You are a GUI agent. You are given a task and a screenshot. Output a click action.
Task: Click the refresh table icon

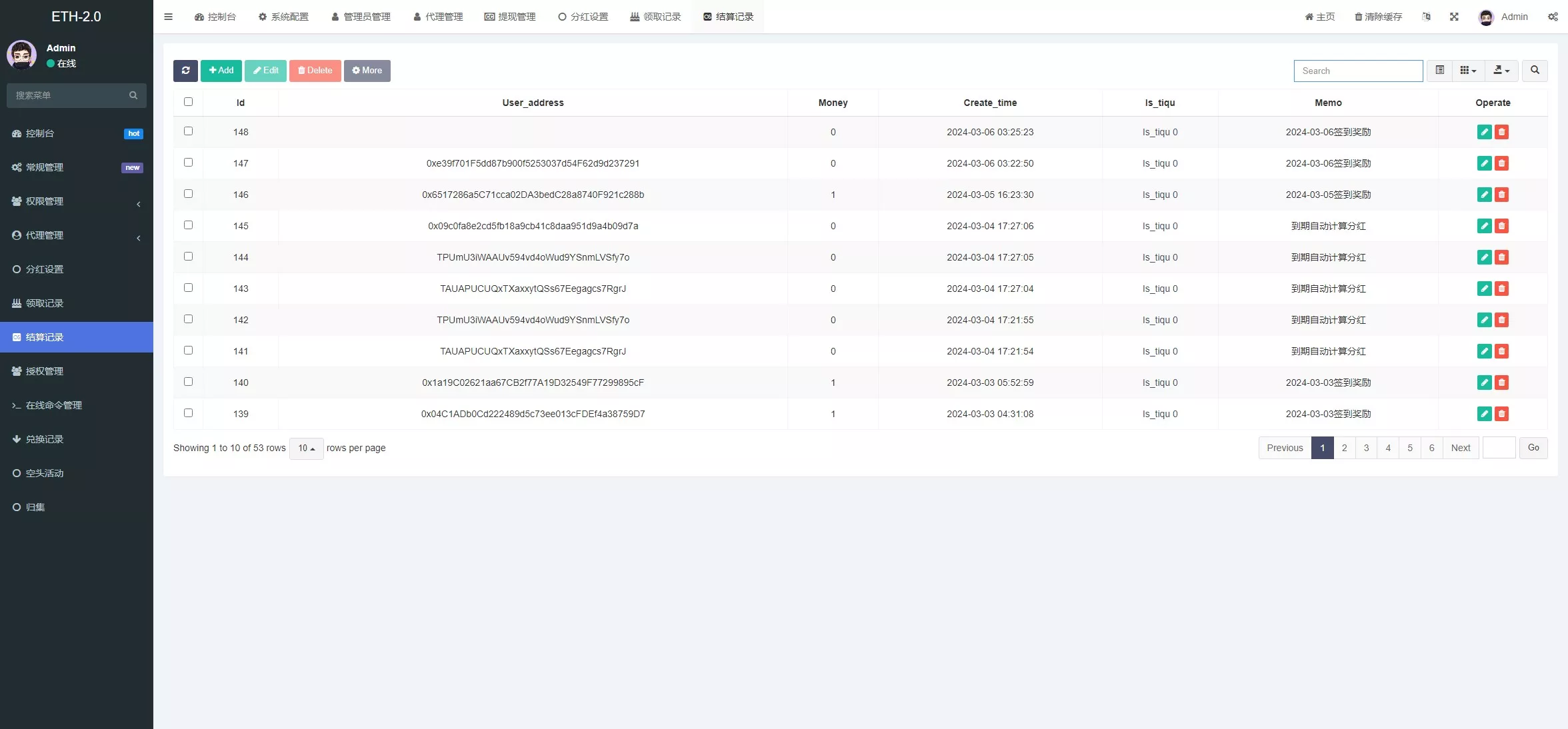(185, 71)
